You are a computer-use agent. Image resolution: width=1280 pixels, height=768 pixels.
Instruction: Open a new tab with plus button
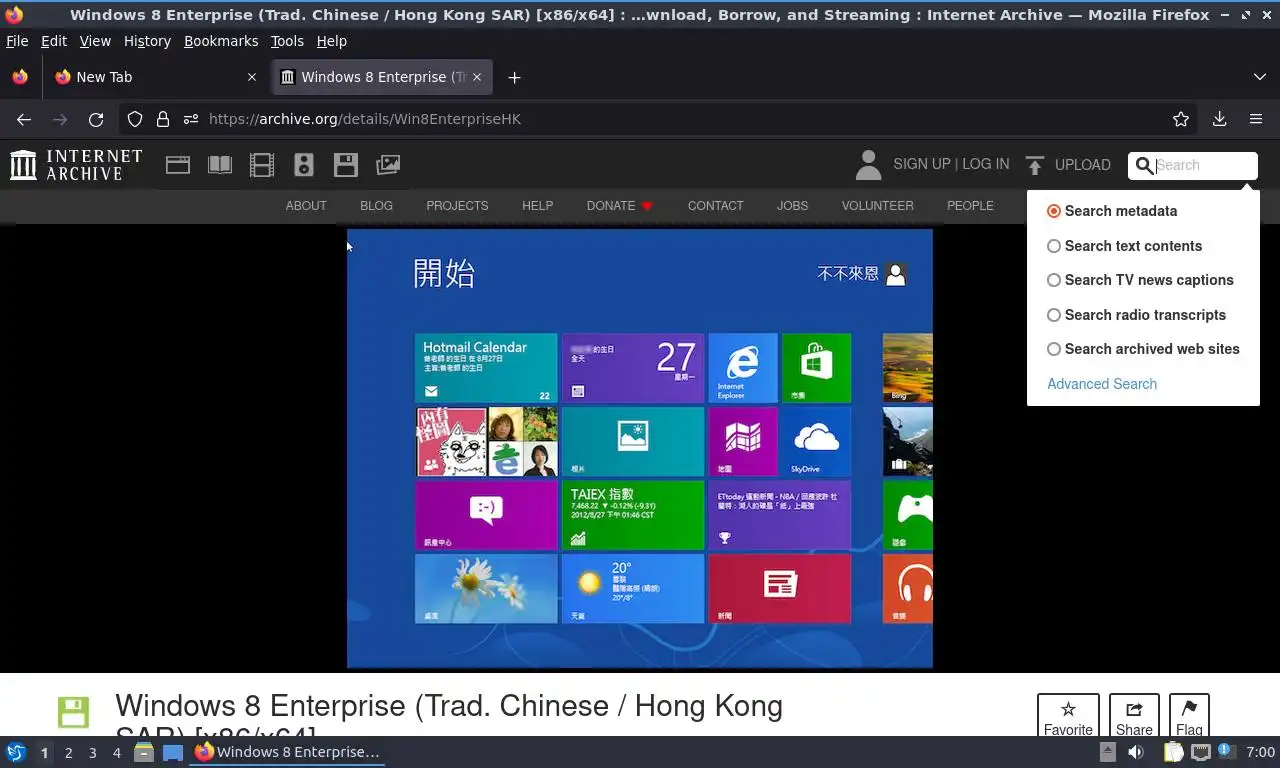coord(514,77)
